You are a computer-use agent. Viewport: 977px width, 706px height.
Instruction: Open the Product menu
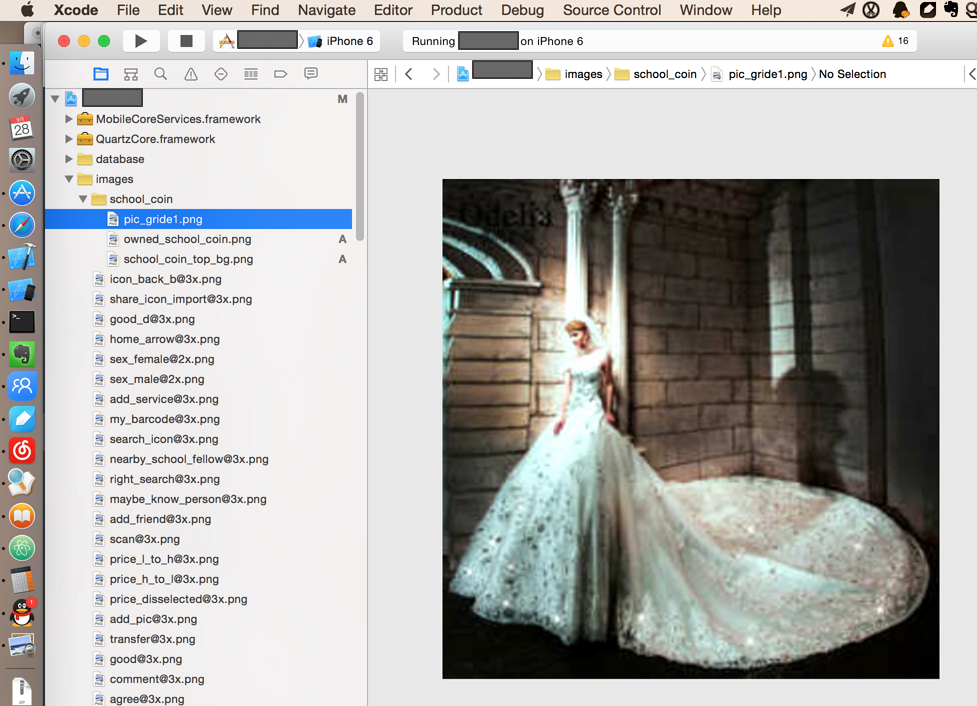pos(456,10)
